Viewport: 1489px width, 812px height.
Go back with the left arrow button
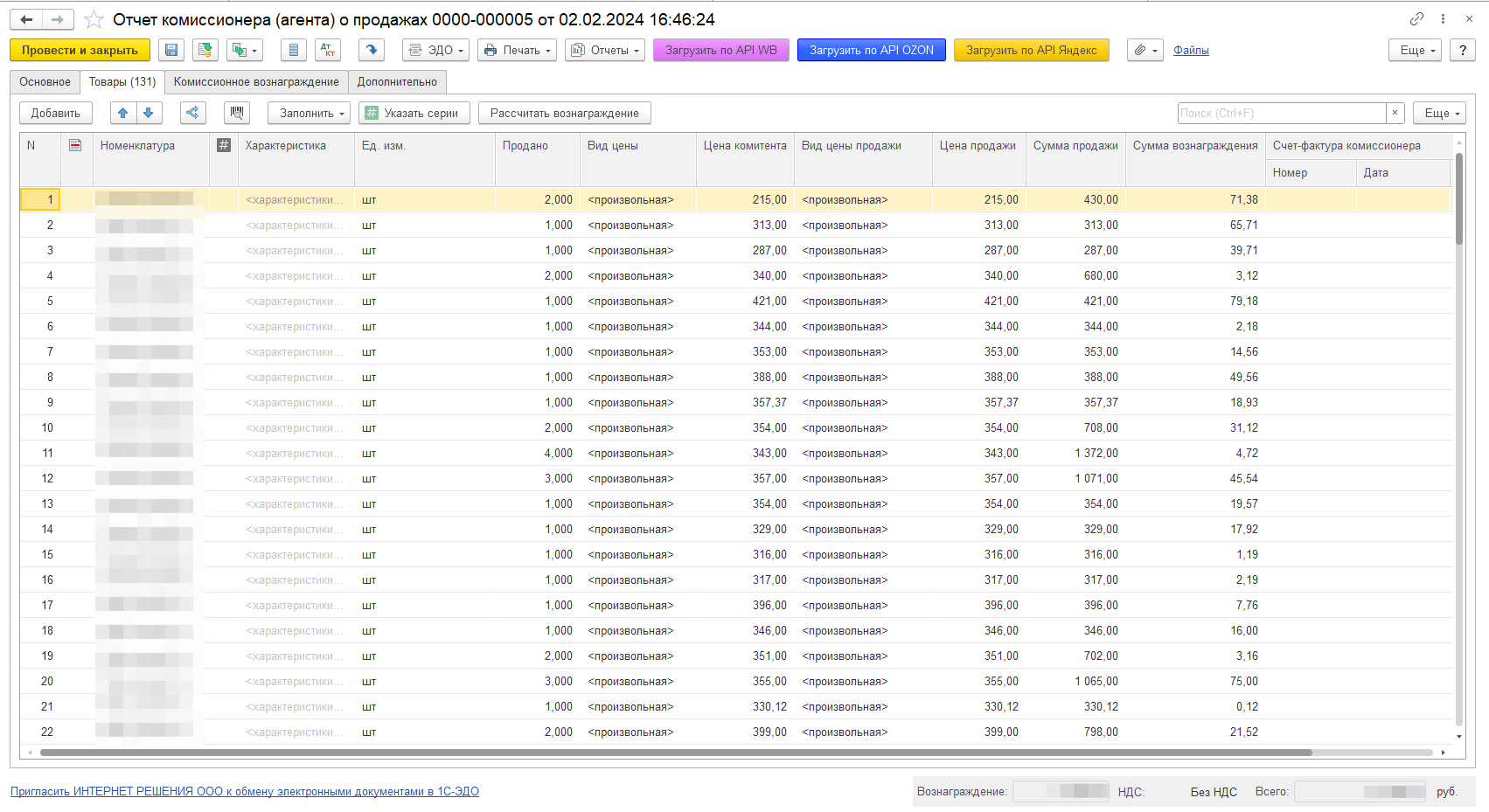(x=26, y=19)
